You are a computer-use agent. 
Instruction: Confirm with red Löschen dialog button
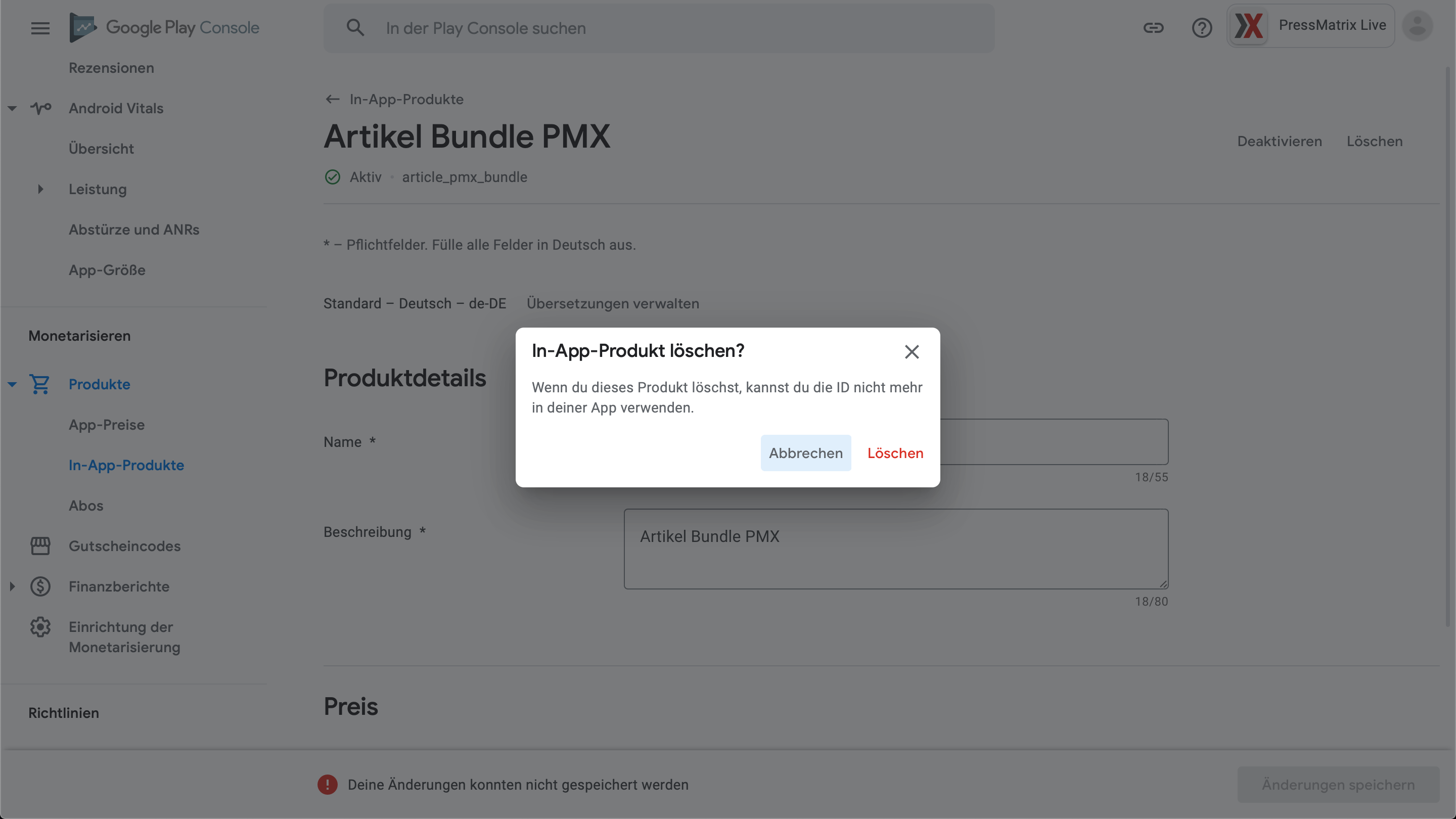(x=895, y=453)
